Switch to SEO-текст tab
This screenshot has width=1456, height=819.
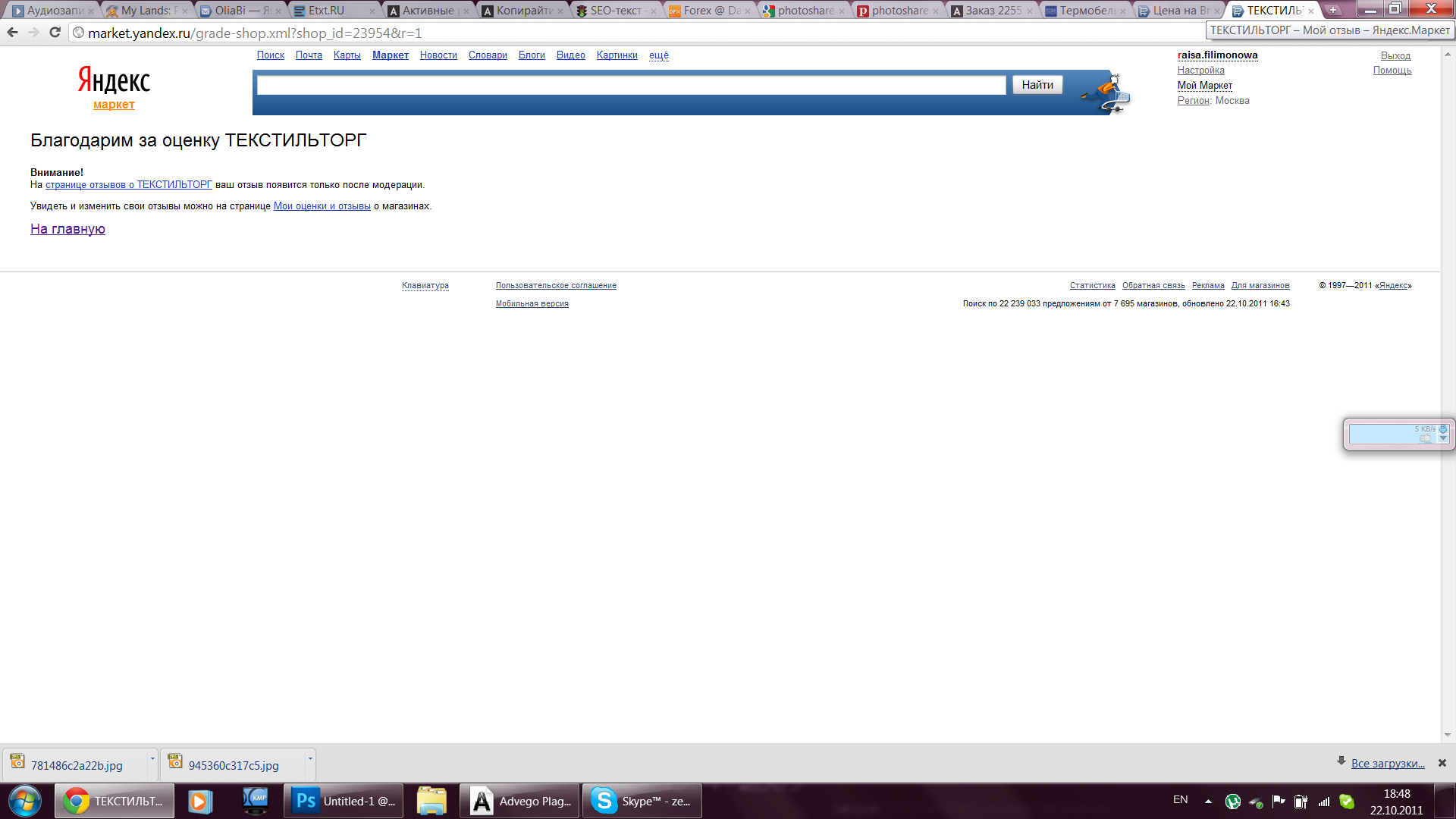[x=617, y=11]
